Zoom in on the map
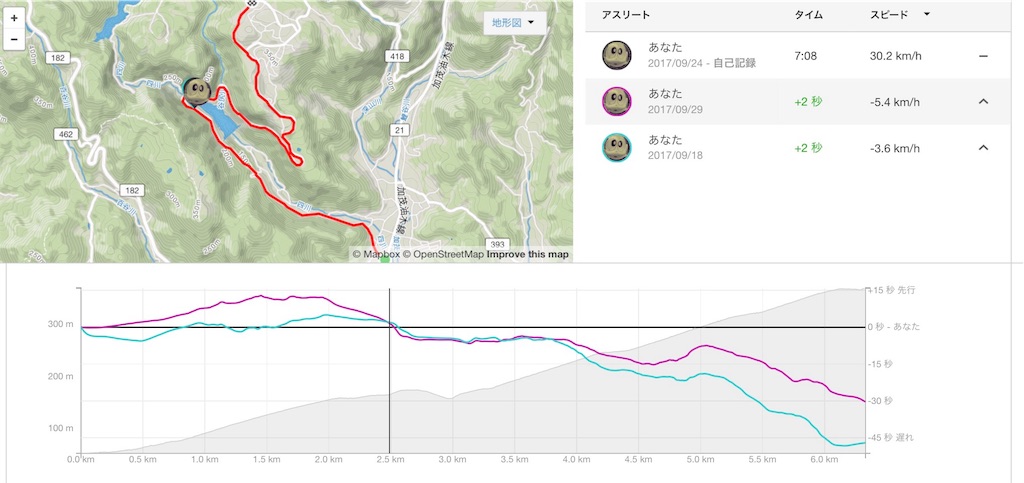Viewport: 1024px width, 483px height. click(14, 18)
